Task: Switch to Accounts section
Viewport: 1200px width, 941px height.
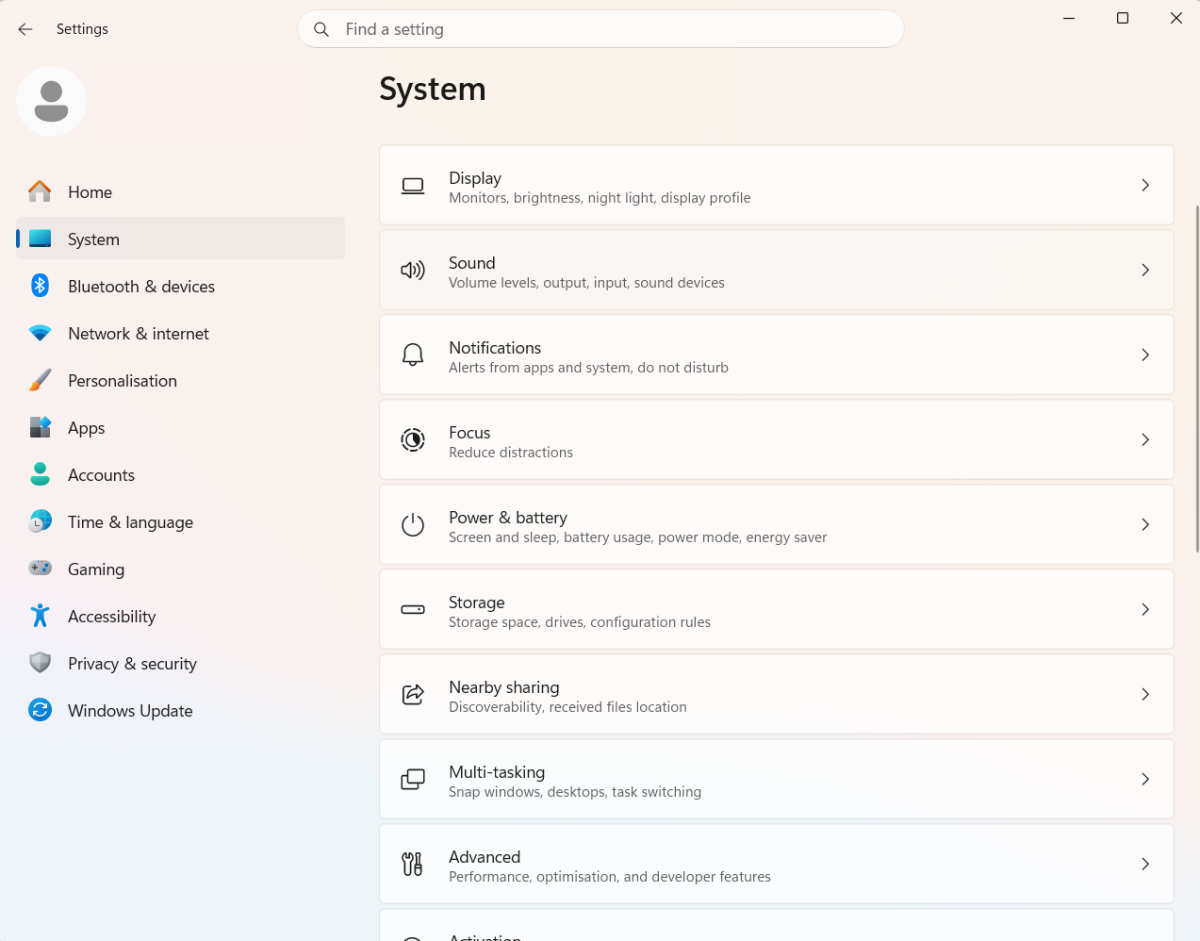Action: pyautogui.click(x=180, y=474)
